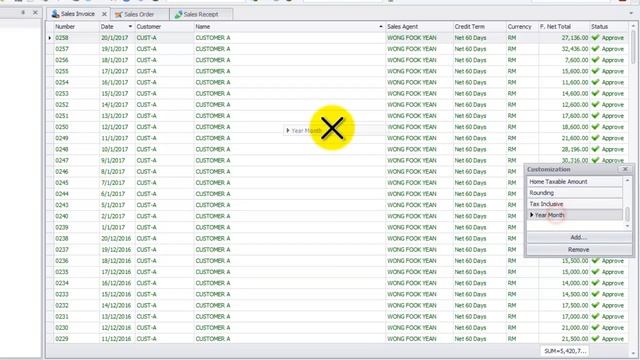This screenshot has width=640, height=360.
Task: Sort by F. Net Total column header
Action: 564,27
